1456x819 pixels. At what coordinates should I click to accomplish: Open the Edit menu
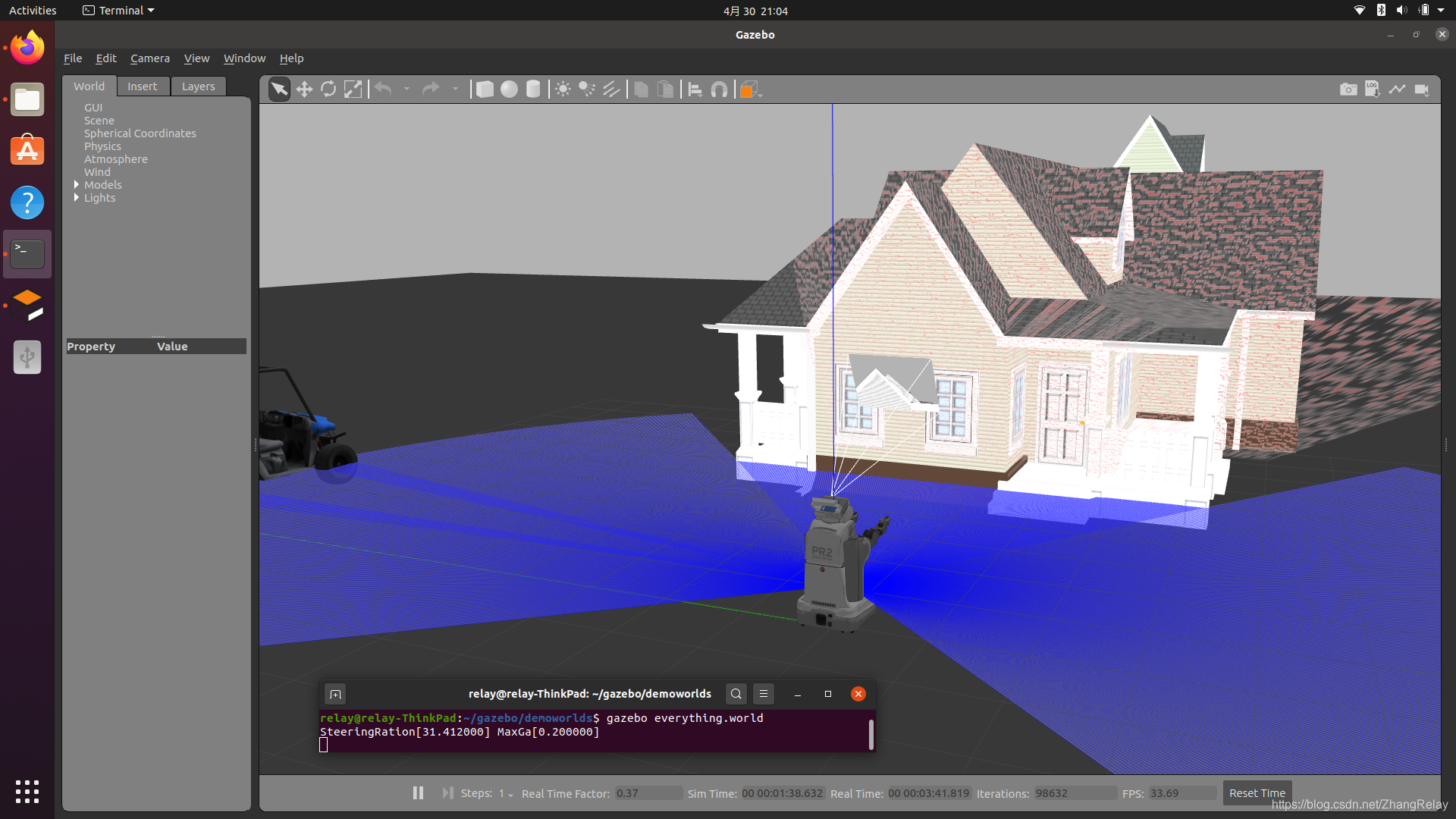click(106, 58)
